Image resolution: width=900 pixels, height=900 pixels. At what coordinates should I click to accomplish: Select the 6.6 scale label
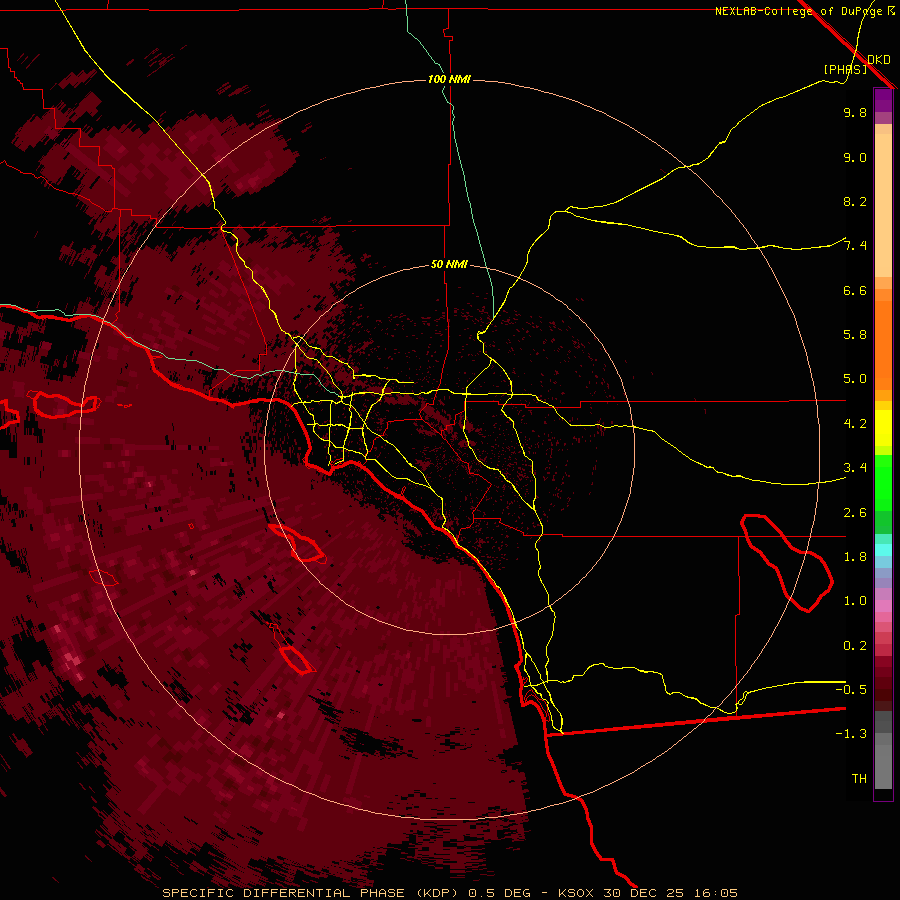click(x=855, y=290)
